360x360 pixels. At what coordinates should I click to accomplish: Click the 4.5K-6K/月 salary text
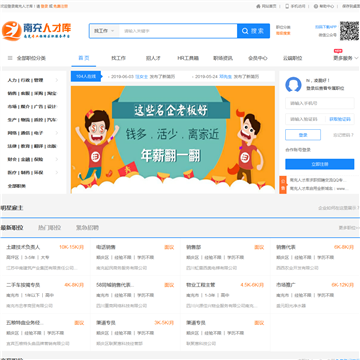pyautogui.click(x=252, y=285)
